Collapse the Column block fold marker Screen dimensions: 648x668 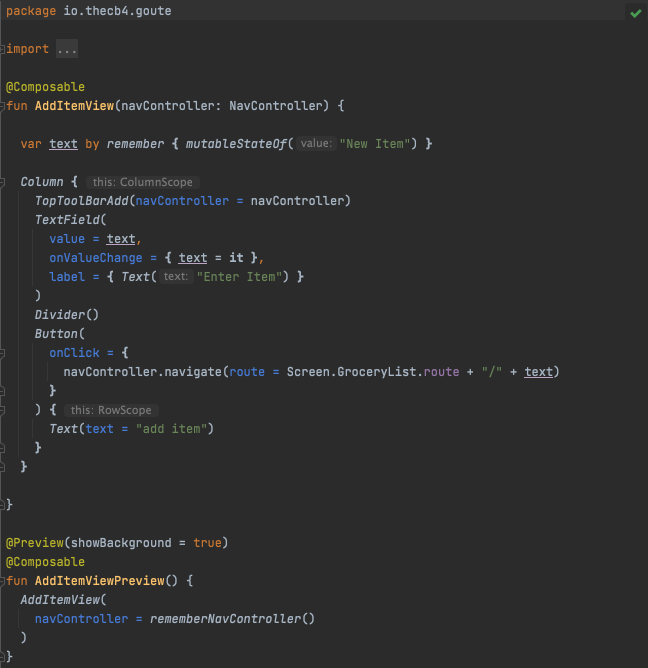click(x=2, y=182)
